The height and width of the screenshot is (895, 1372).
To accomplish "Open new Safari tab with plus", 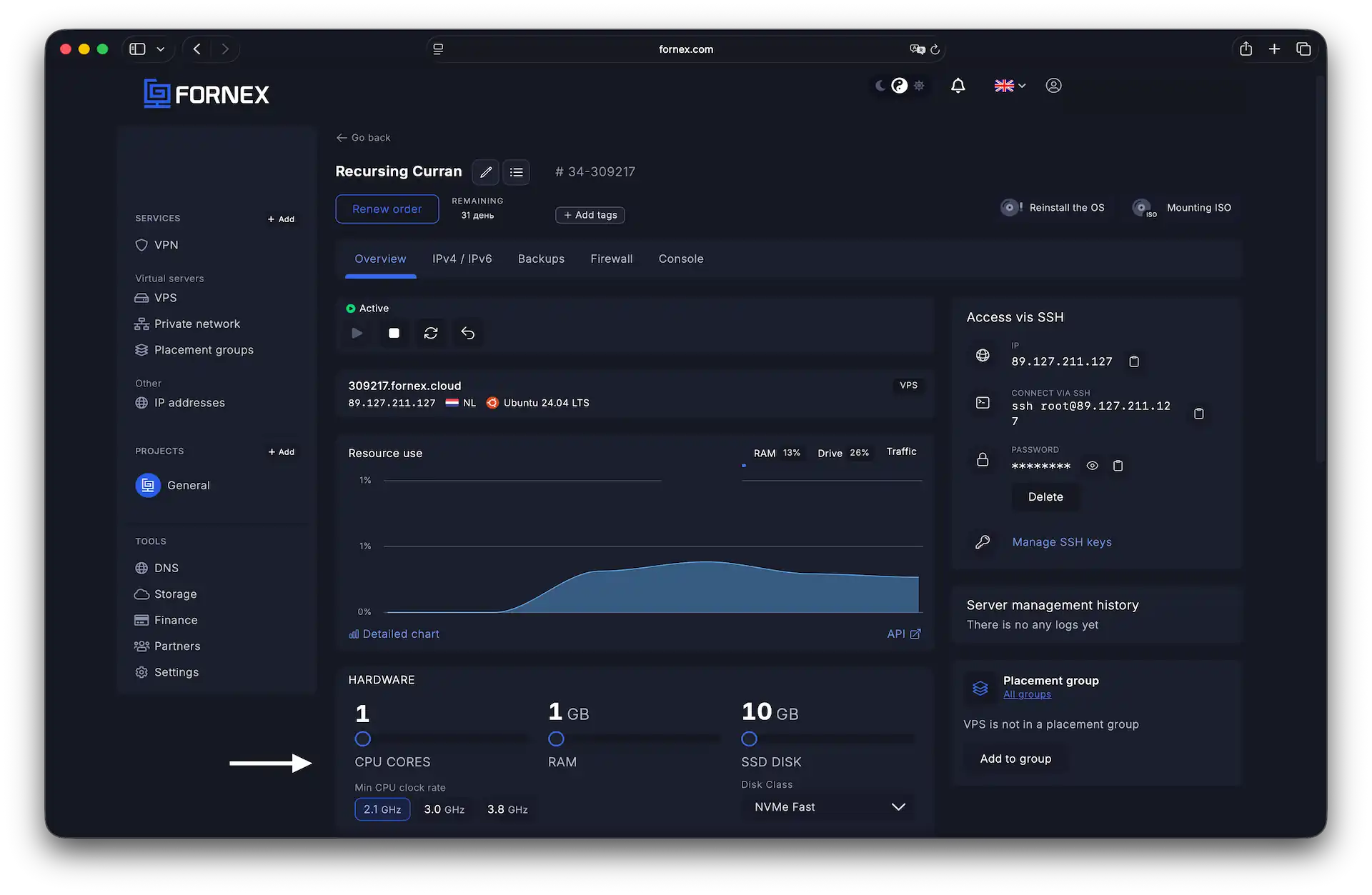I will pyautogui.click(x=1274, y=49).
